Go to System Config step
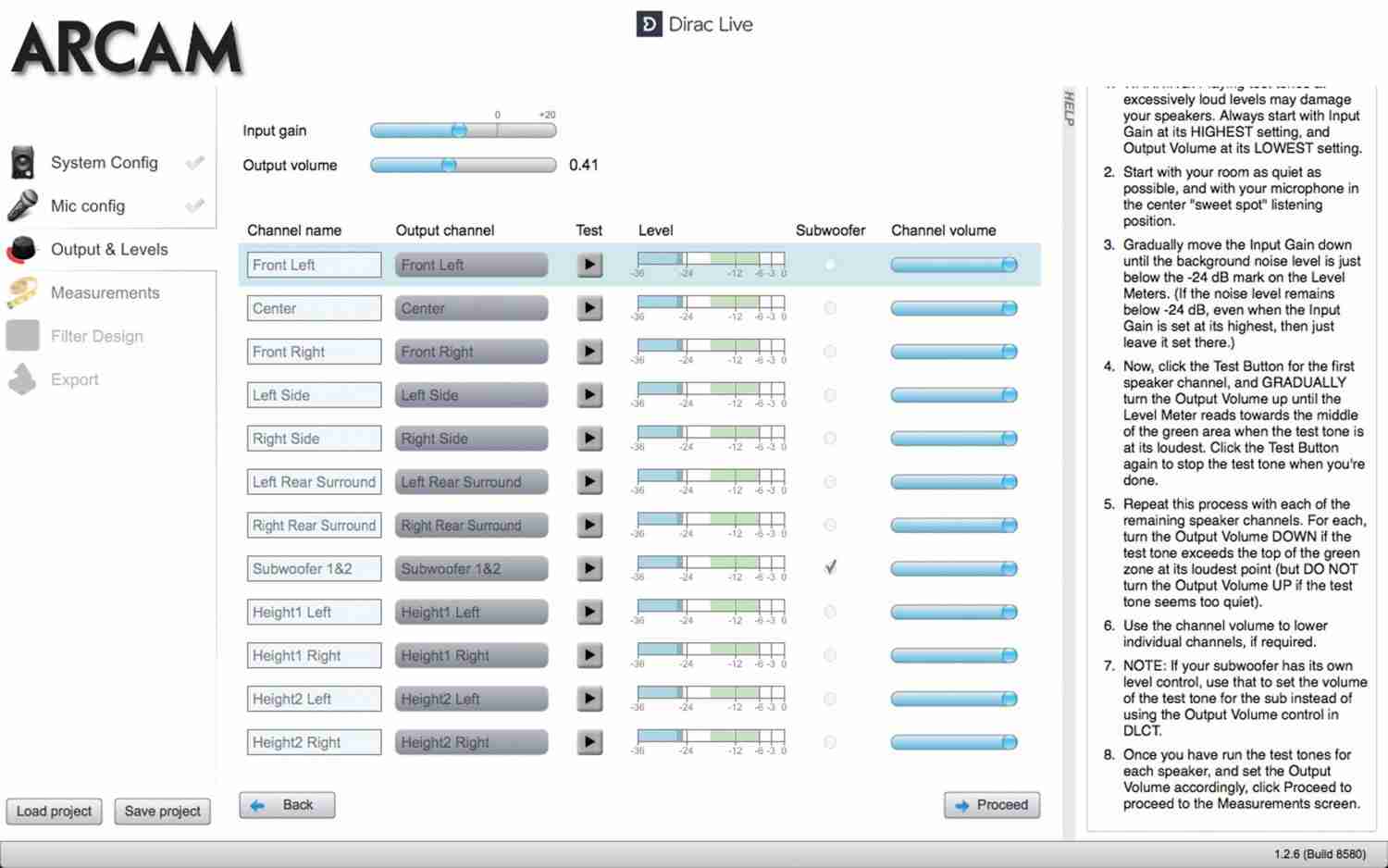The height and width of the screenshot is (868, 1388). (x=105, y=163)
